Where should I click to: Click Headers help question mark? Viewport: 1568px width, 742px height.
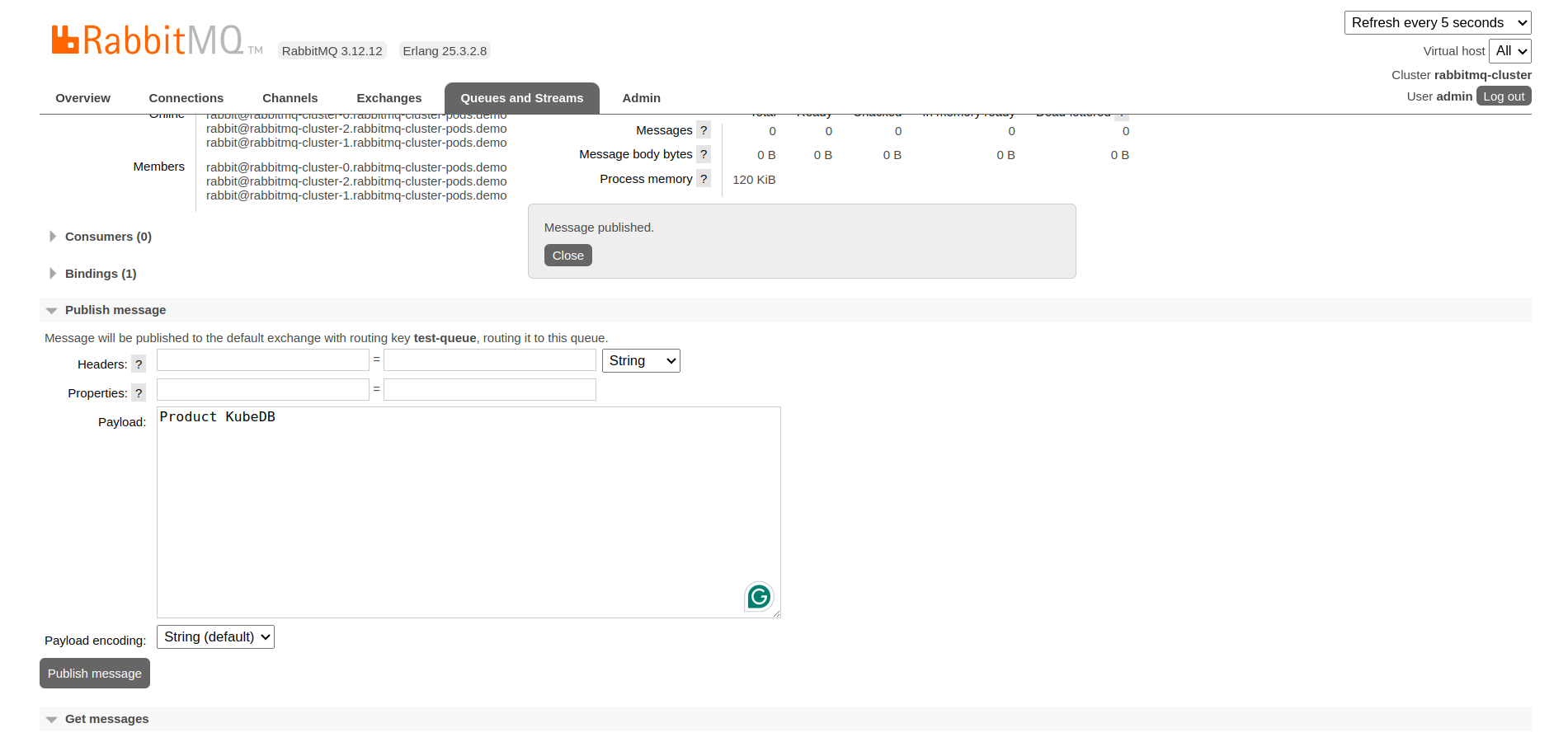(139, 364)
